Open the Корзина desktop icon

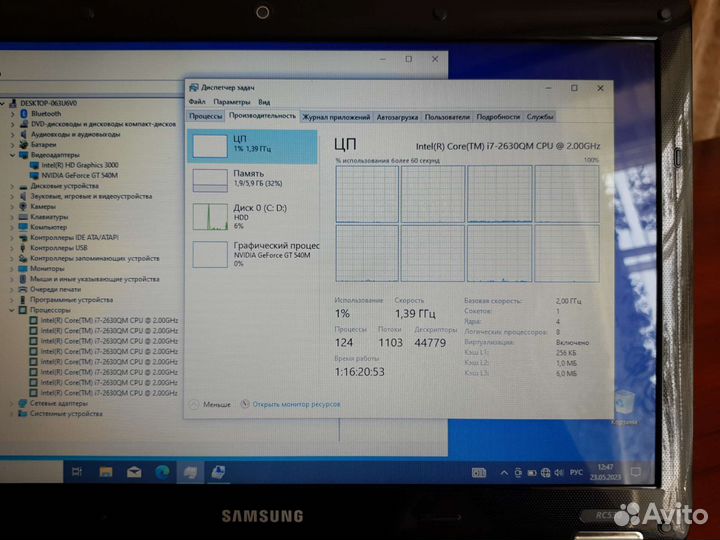625,408
